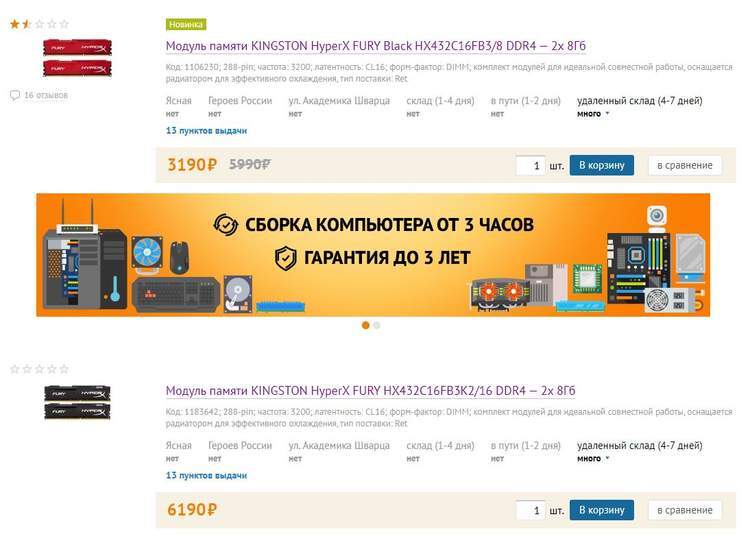Viewport: 750px width, 545px height.
Task: Click the star rating of the first product
Action: [40, 24]
